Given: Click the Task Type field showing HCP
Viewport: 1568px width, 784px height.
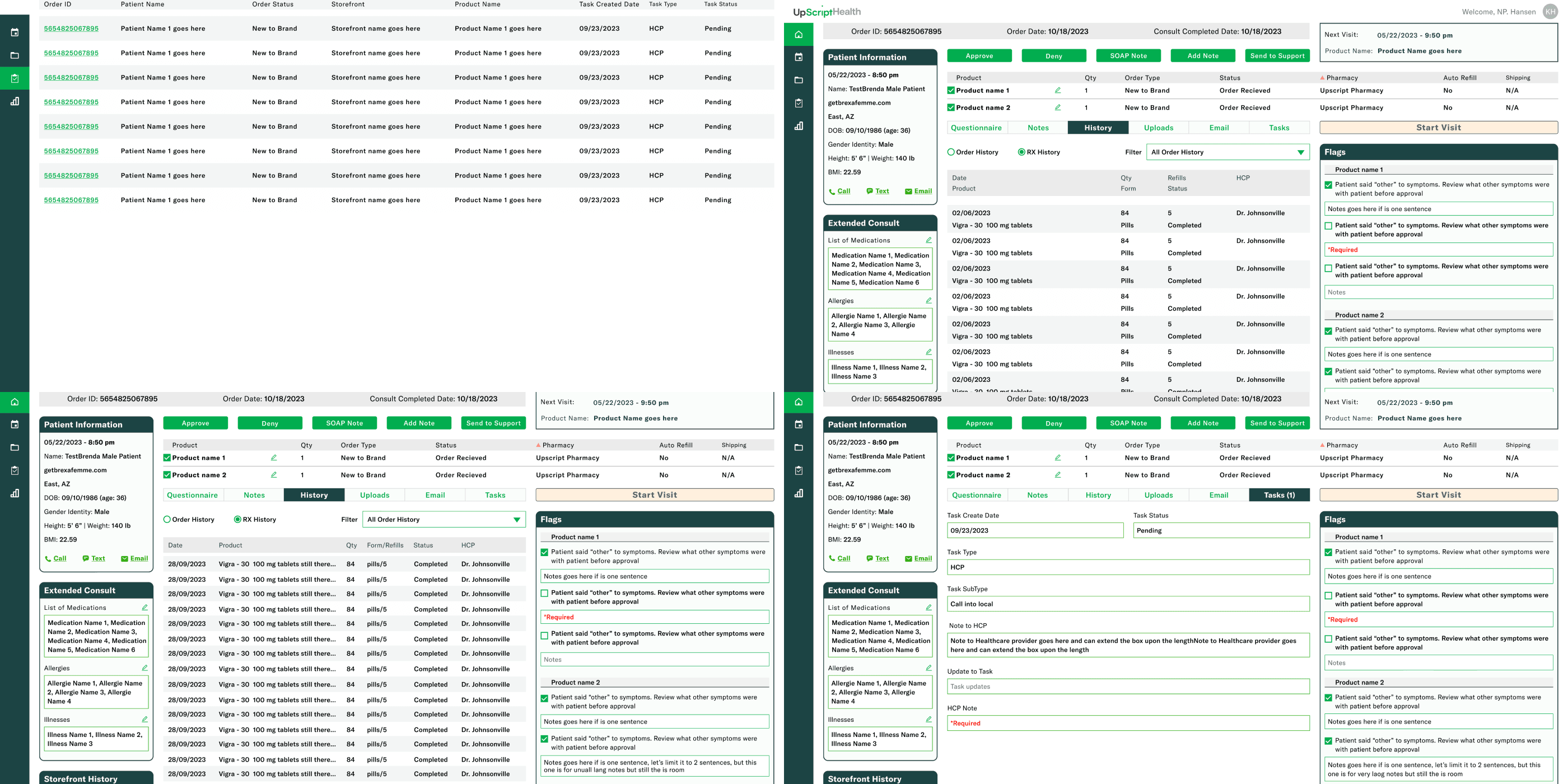Looking at the screenshot, I should 1128,567.
